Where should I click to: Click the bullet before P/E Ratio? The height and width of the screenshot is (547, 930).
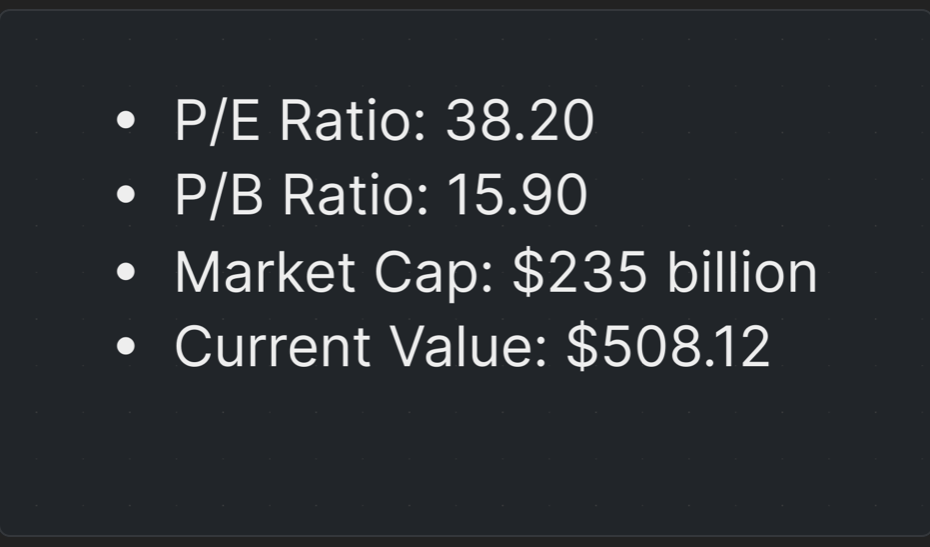[x=125, y=121]
